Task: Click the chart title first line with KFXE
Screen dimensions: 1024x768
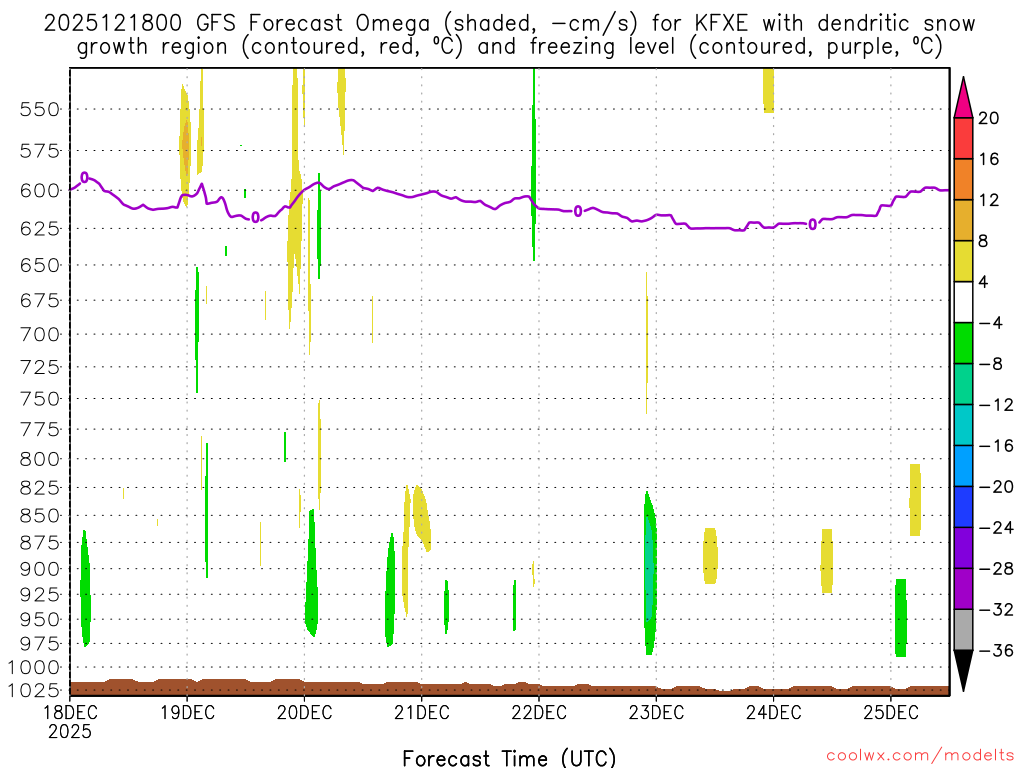Action: tap(509, 24)
